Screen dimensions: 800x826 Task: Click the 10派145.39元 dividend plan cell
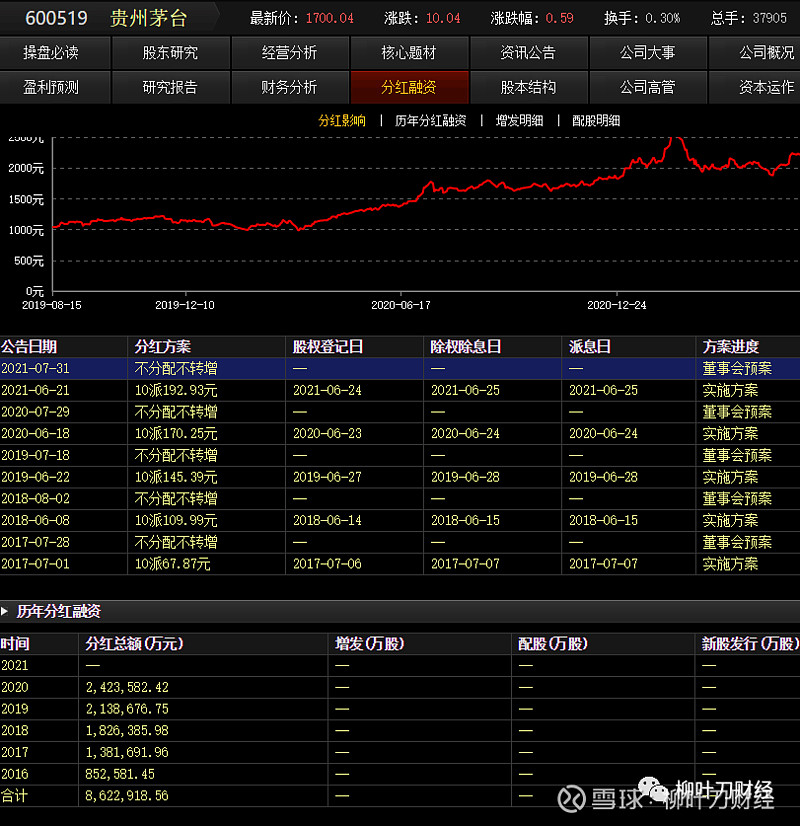(x=176, y=477)
